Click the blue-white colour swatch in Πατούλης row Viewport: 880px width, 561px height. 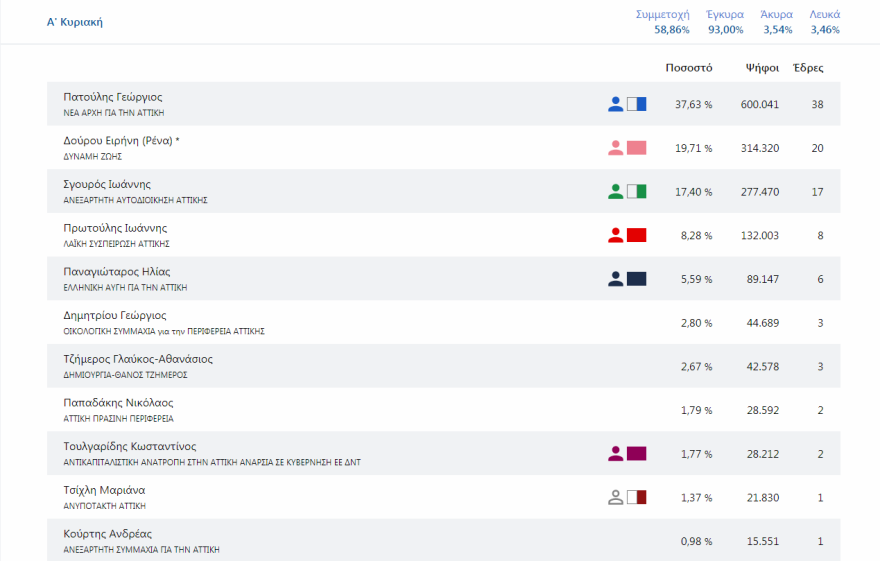(637, 104)
